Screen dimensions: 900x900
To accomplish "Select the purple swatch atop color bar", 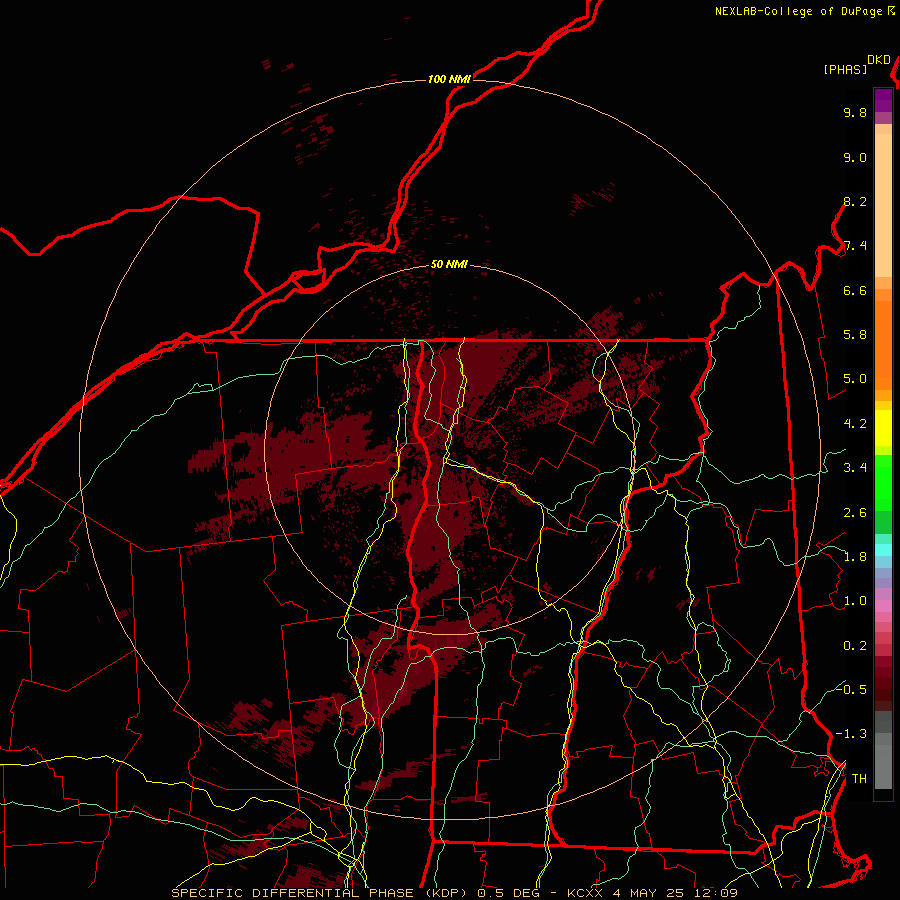I will [x=883, y=100].
